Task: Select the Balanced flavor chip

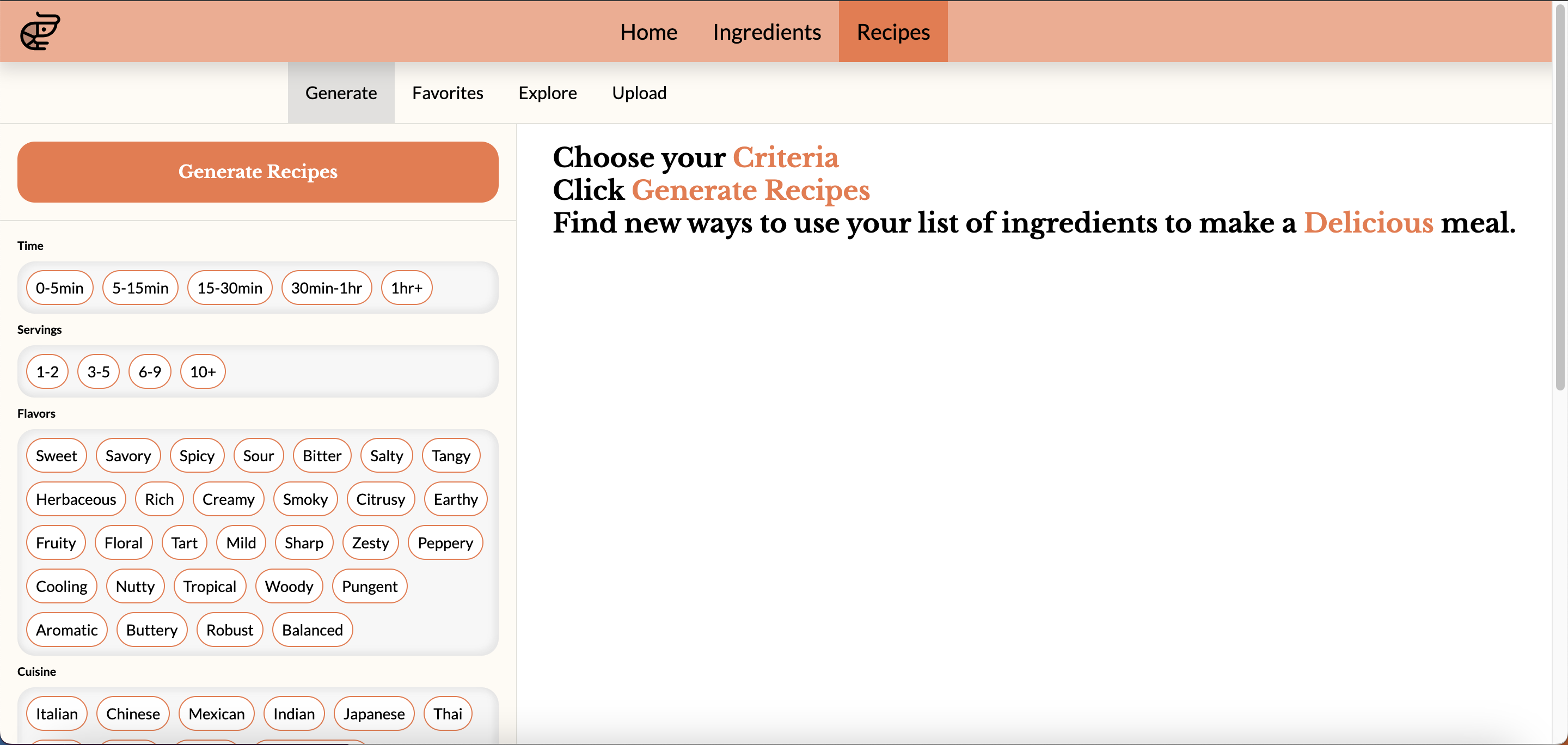Action: (313, 630)
